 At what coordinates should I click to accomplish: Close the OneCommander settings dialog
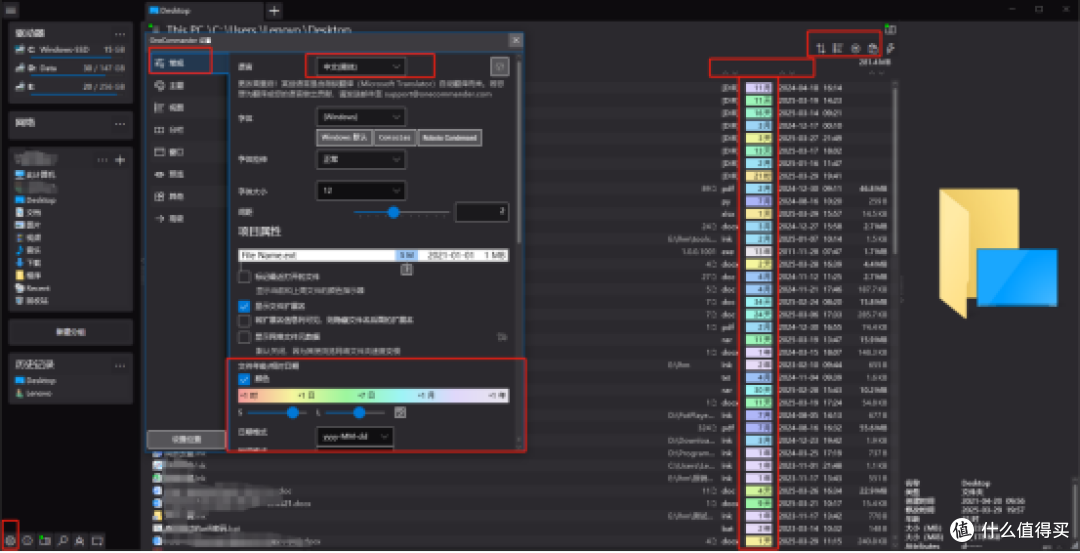click(x=516, y=41)
